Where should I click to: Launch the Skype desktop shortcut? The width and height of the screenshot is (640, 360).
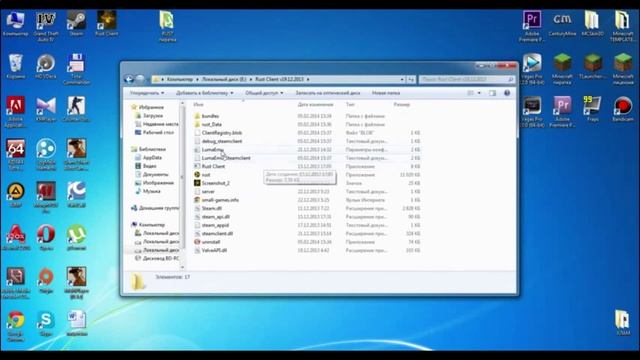pos(46,323)
